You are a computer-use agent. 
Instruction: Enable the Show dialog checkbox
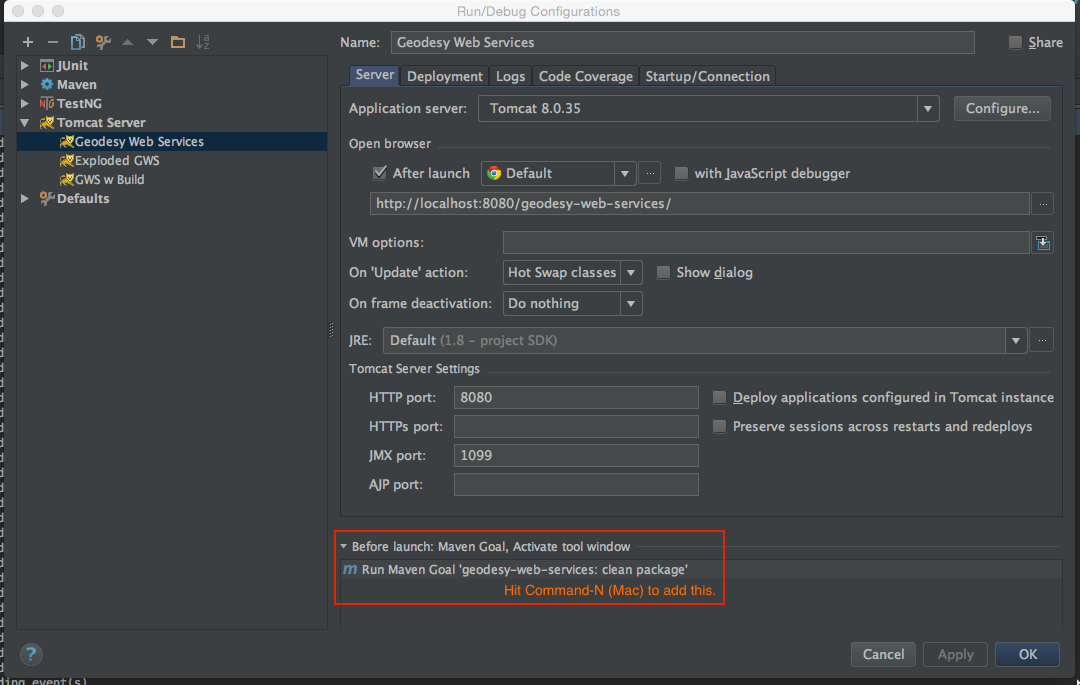point(663,273)
